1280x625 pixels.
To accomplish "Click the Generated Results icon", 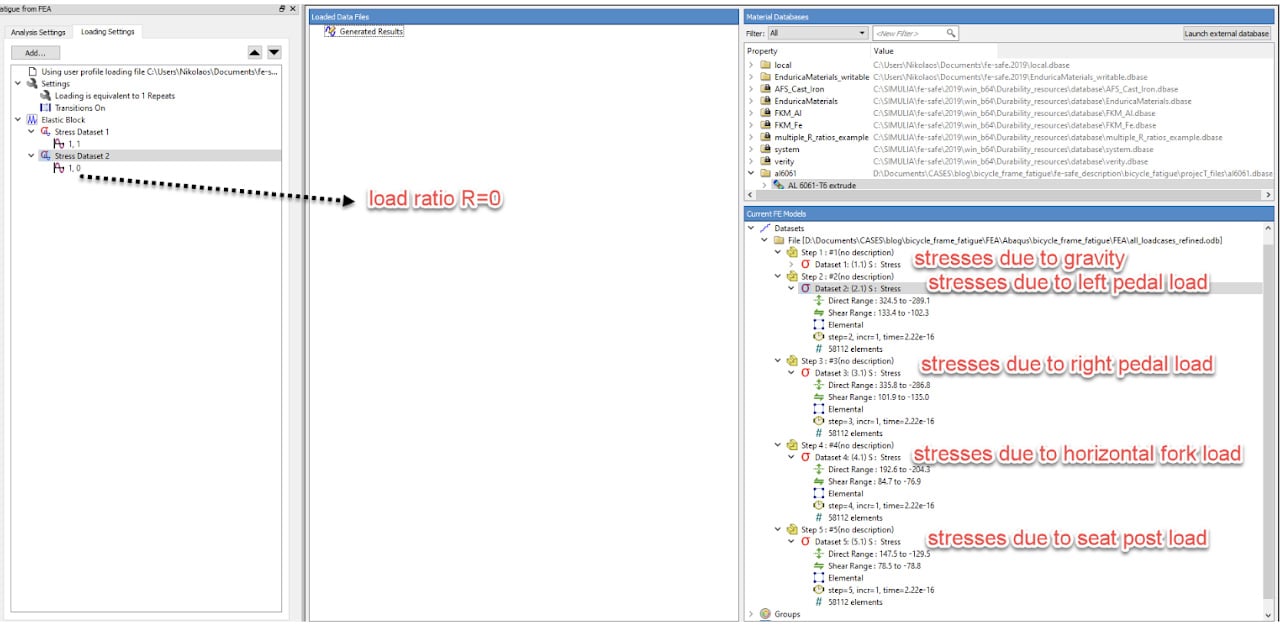I will (x=330, y=32).
